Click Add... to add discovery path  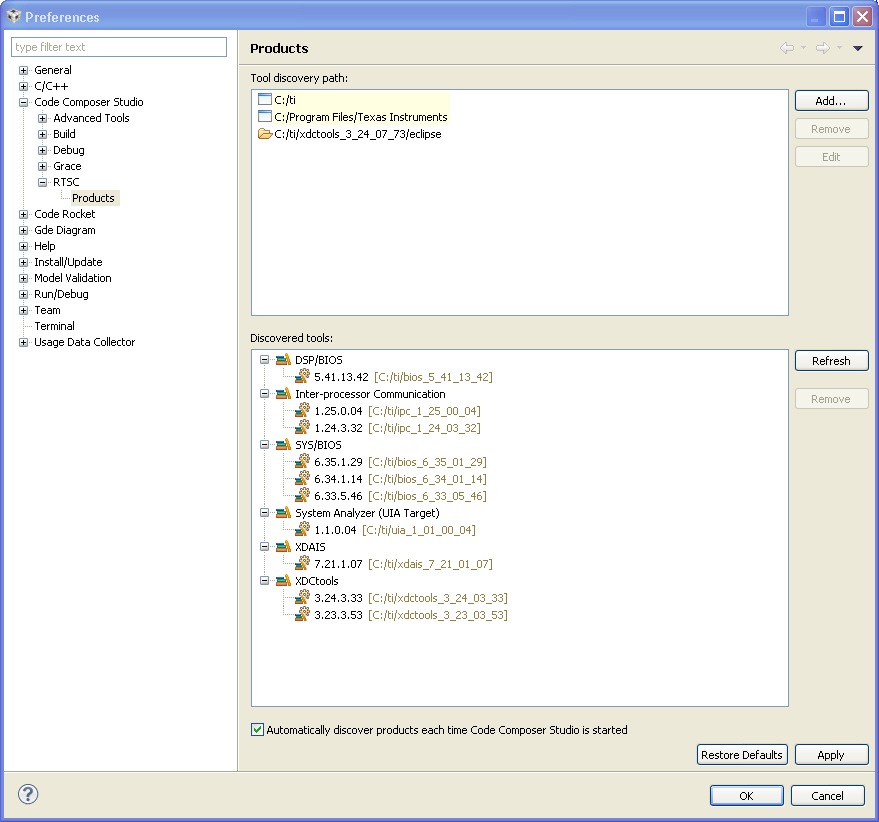click(831, 101)
